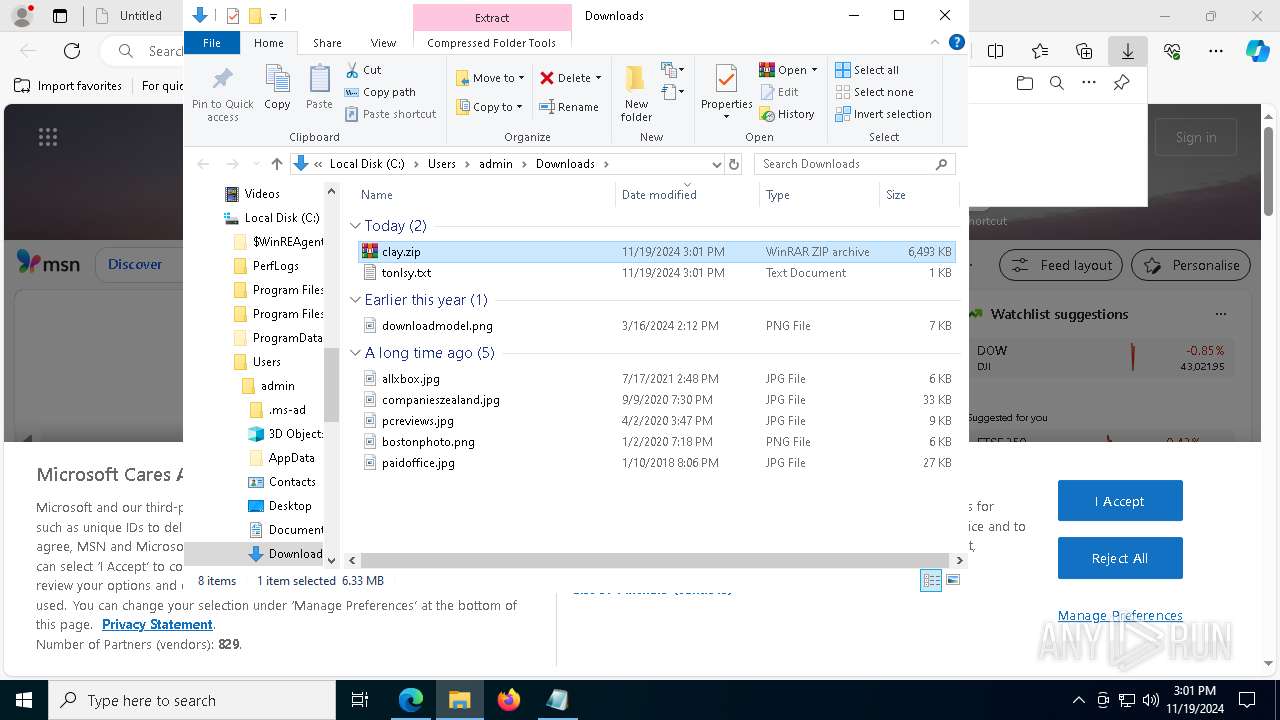The height and width of the screenshot is (720, 1280).
Task: Click Pin to Quick access icon
Action: coord(222,93)
